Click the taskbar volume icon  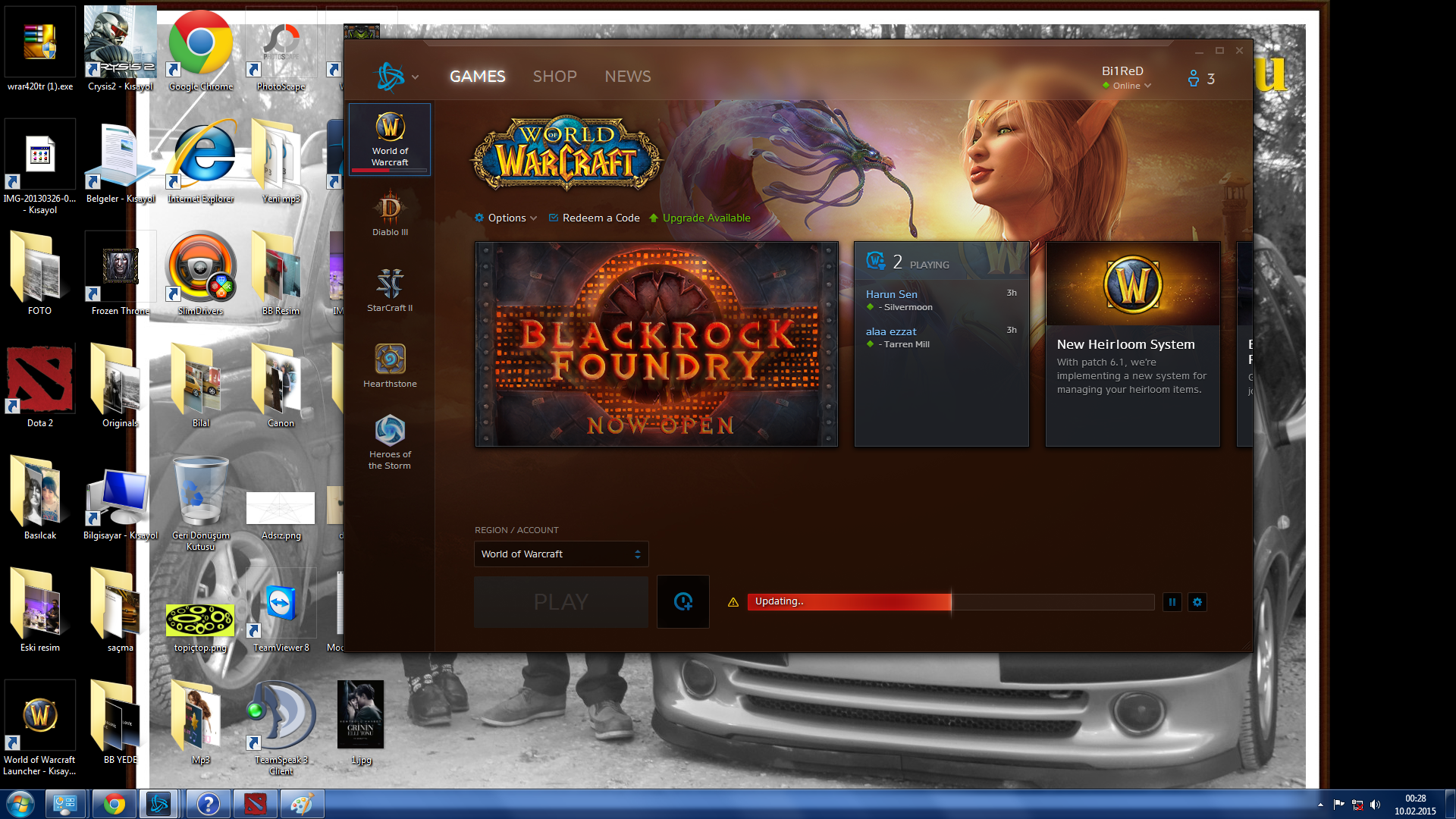[x=1376, y=805]
